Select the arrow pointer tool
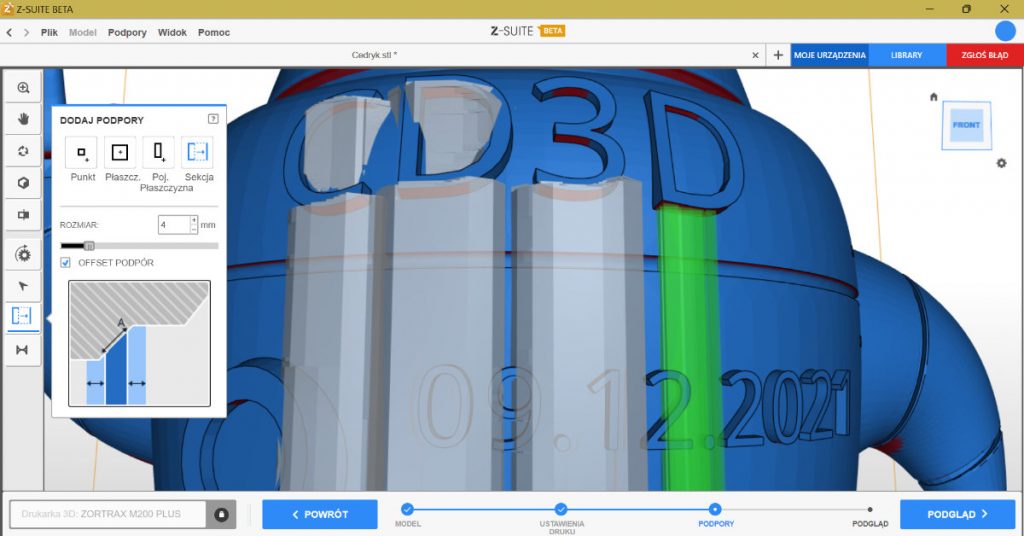1024x536 pixels. 24,286
